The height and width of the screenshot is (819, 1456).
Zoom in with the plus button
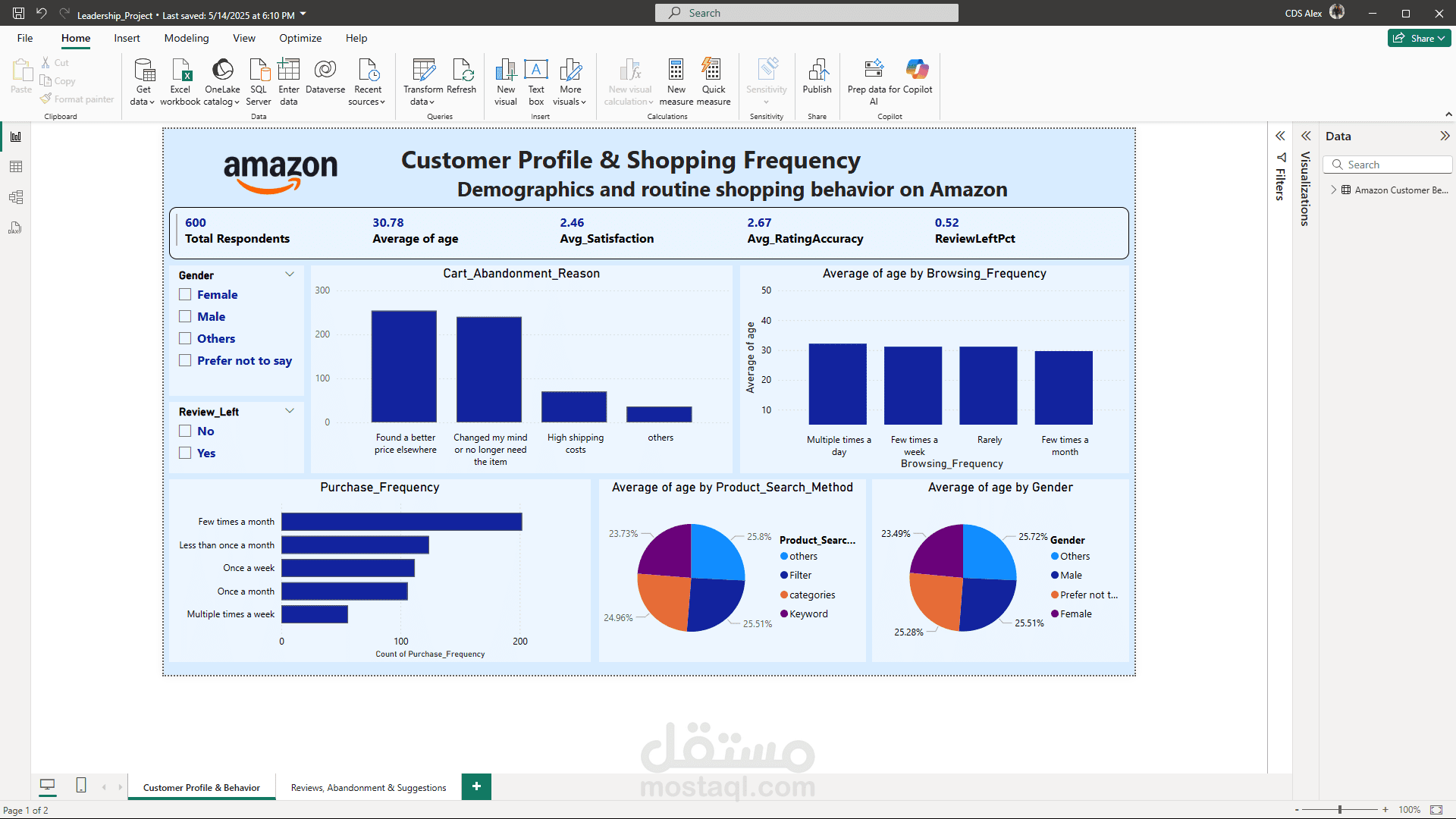click(1385, 810)
